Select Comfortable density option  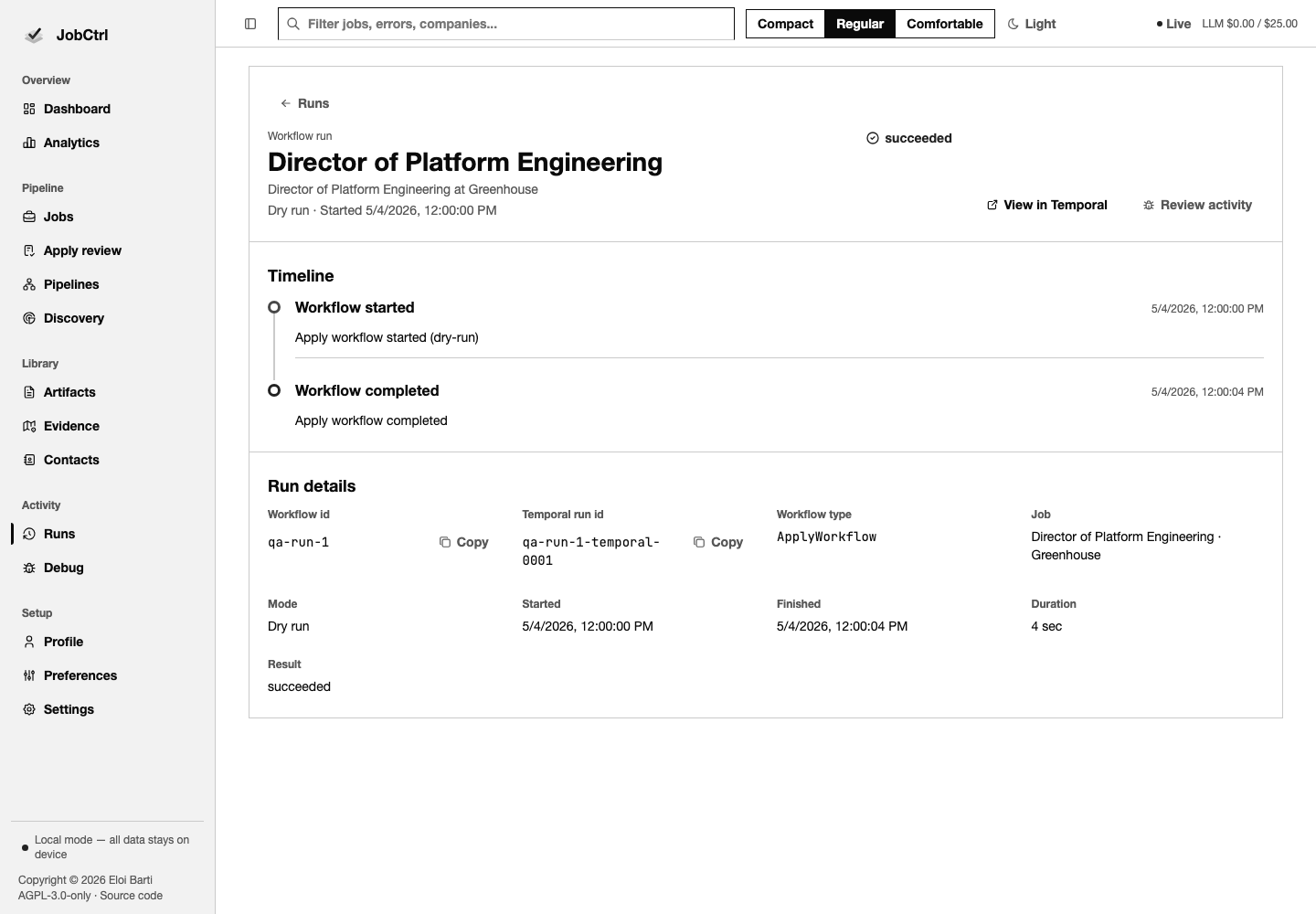click(945, 24)
